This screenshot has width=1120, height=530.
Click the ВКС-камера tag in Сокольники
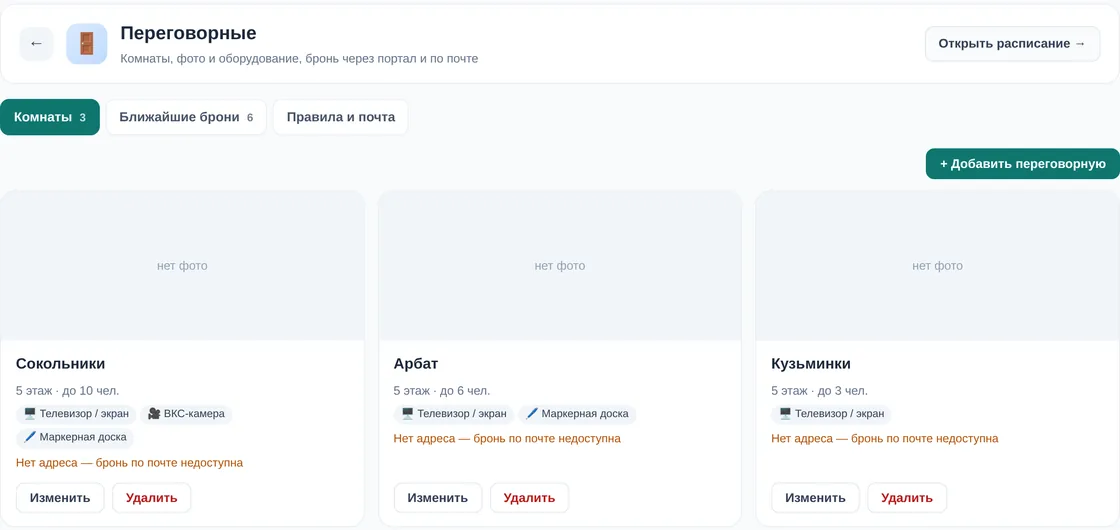click(x=186, y=414)
